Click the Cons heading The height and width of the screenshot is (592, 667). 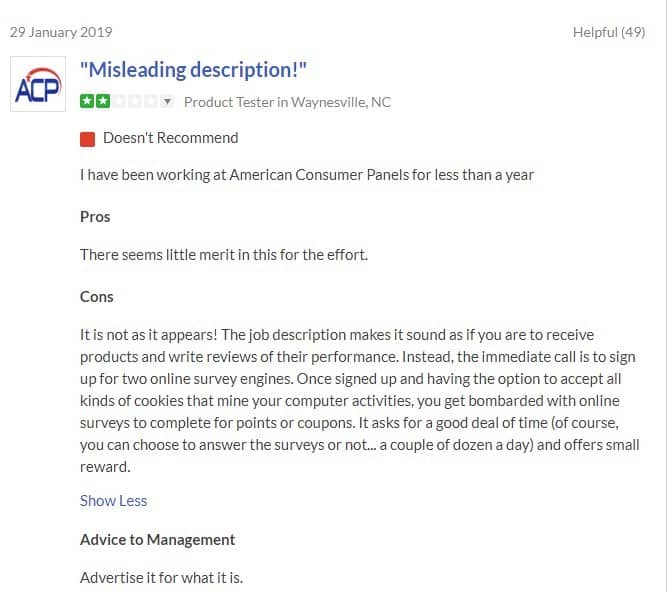coord(97,296)
